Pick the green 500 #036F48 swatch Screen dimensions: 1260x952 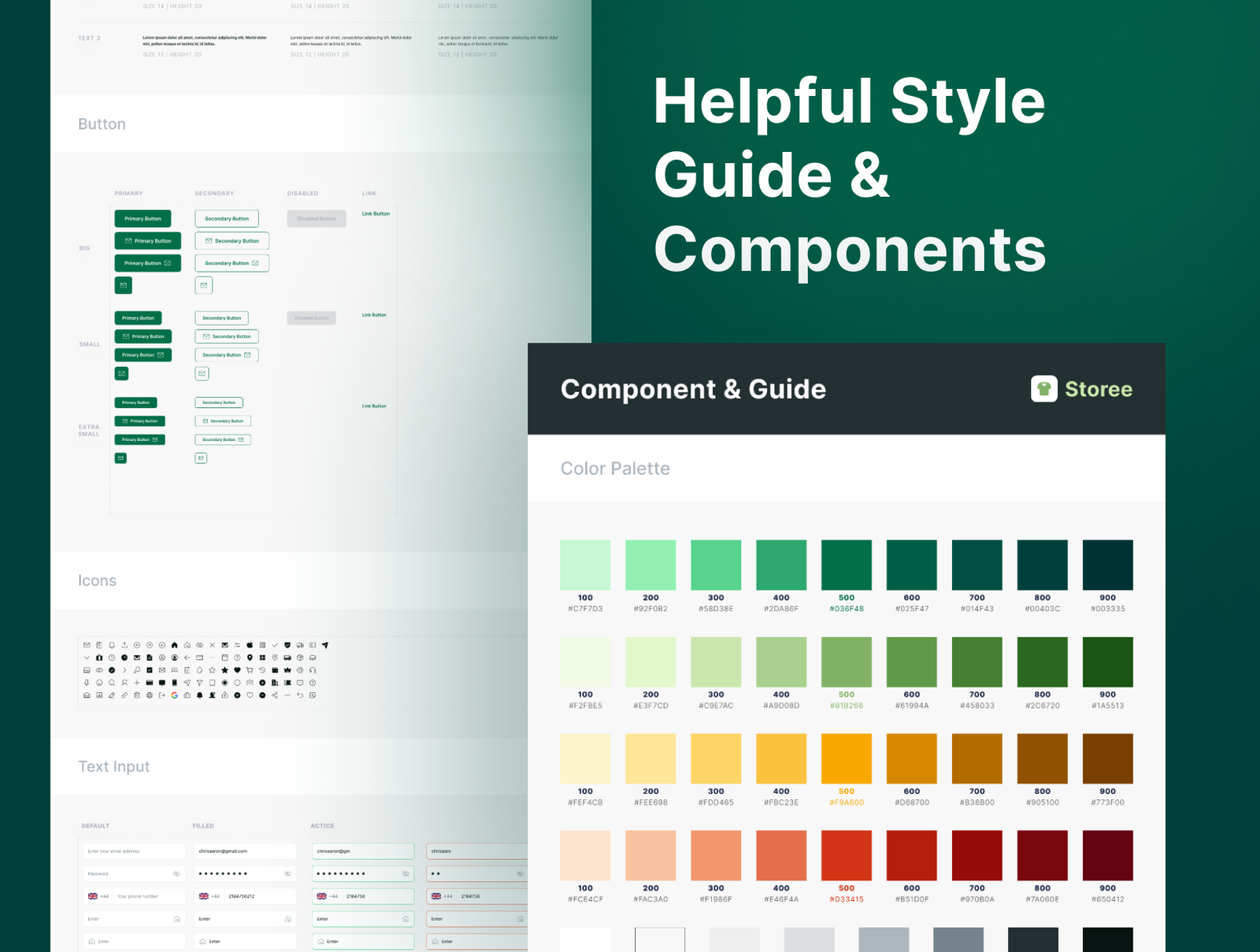(x=846, y=565)
